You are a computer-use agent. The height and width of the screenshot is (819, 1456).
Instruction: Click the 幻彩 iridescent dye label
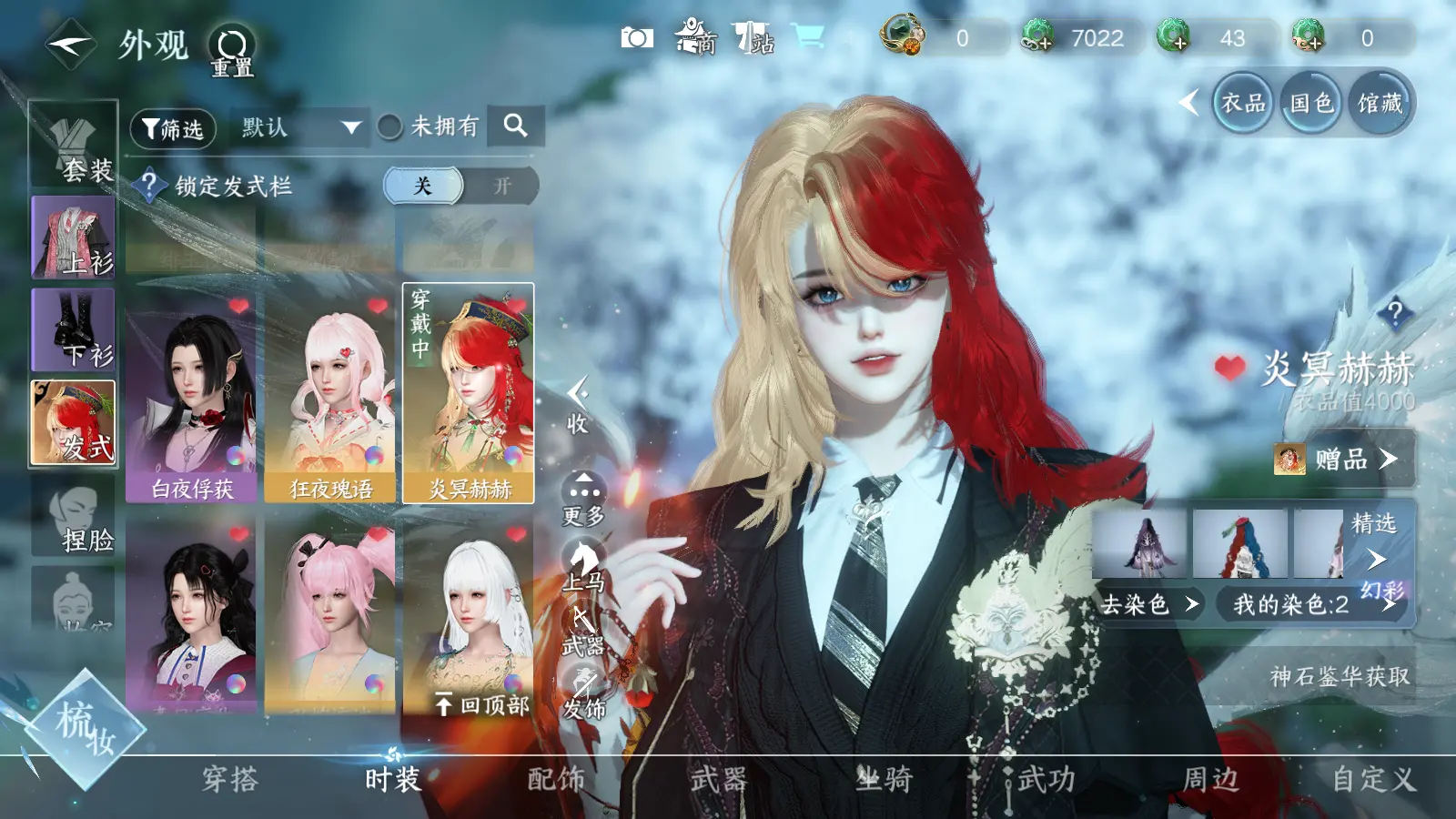coord(1381,591)
